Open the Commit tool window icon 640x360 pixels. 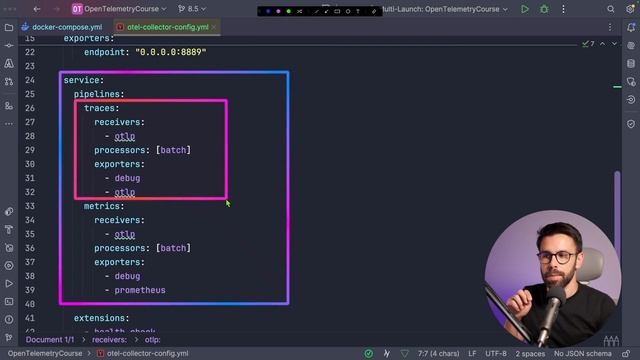[9, 46]
